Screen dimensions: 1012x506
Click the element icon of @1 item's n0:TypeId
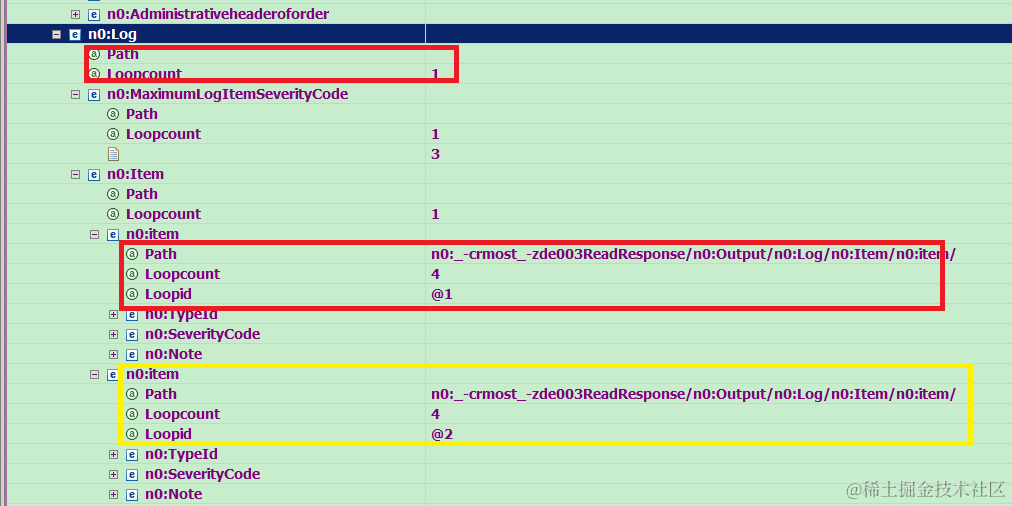(132, 315)
